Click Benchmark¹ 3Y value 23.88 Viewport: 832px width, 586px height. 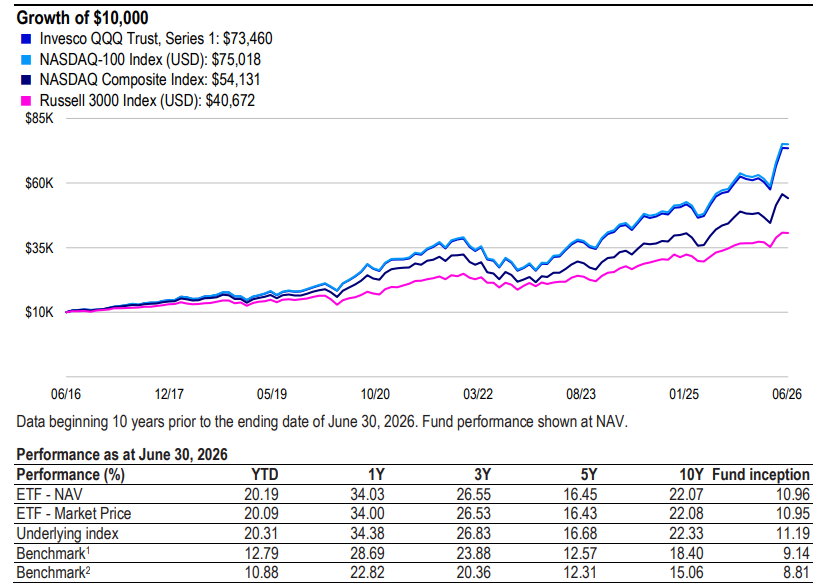tap(473, 554)
